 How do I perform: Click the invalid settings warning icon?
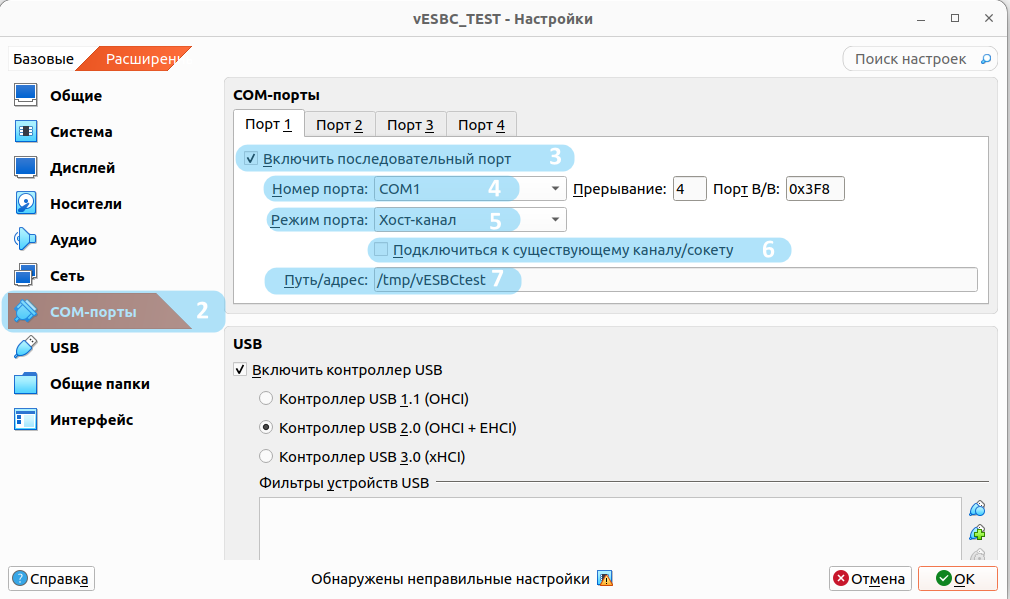(x=604, y=578)
